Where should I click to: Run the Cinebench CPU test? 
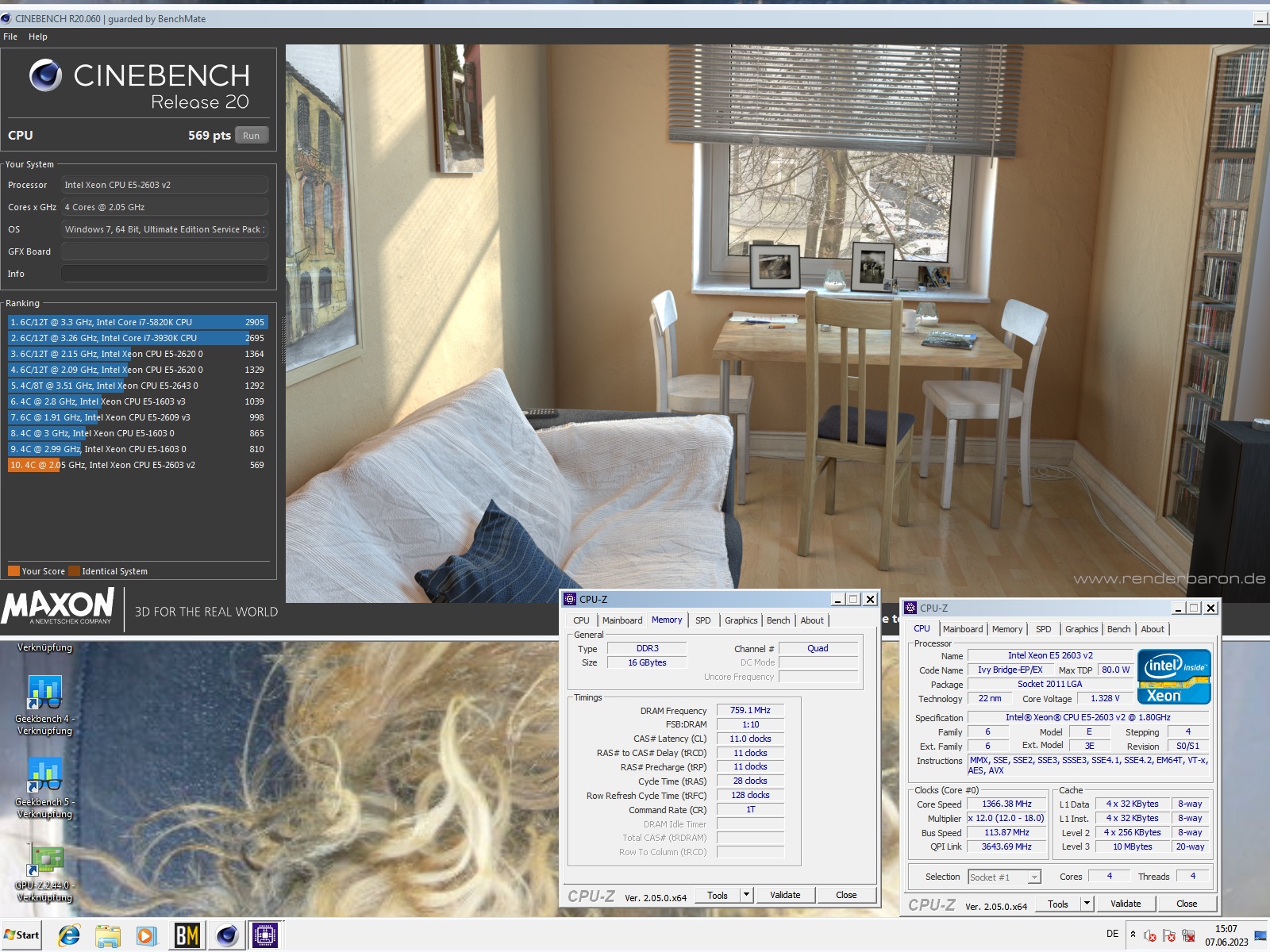[x=252, y=136]
